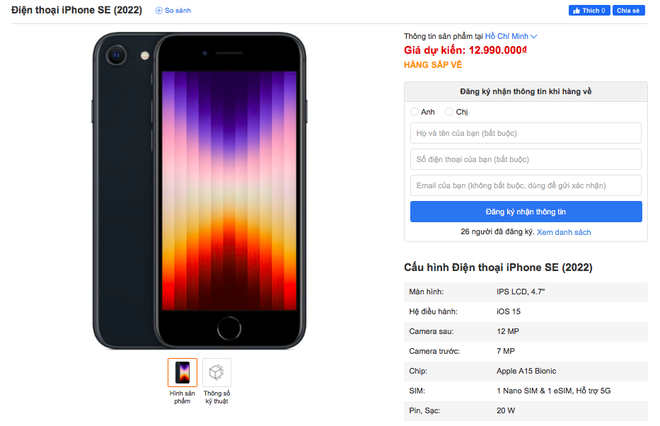The image size is (660, 426).
Task: Click the Hình sản phẩm label
Action: tap(182, 397)
